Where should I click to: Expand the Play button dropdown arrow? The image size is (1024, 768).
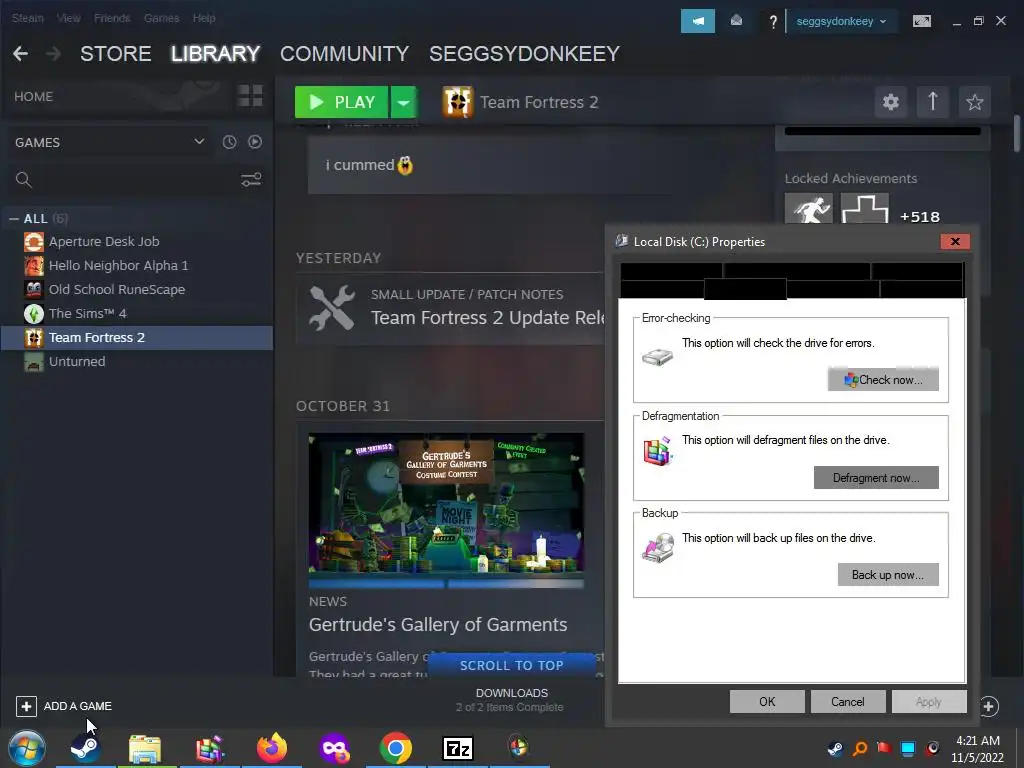[404, 102]
